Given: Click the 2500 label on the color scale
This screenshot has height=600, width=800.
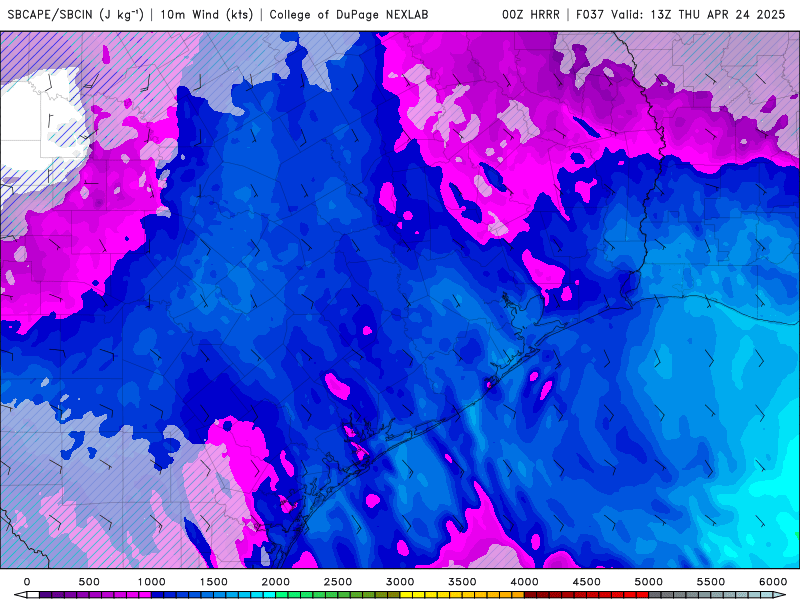Looking at the screenshot, I should click(338, 582).
